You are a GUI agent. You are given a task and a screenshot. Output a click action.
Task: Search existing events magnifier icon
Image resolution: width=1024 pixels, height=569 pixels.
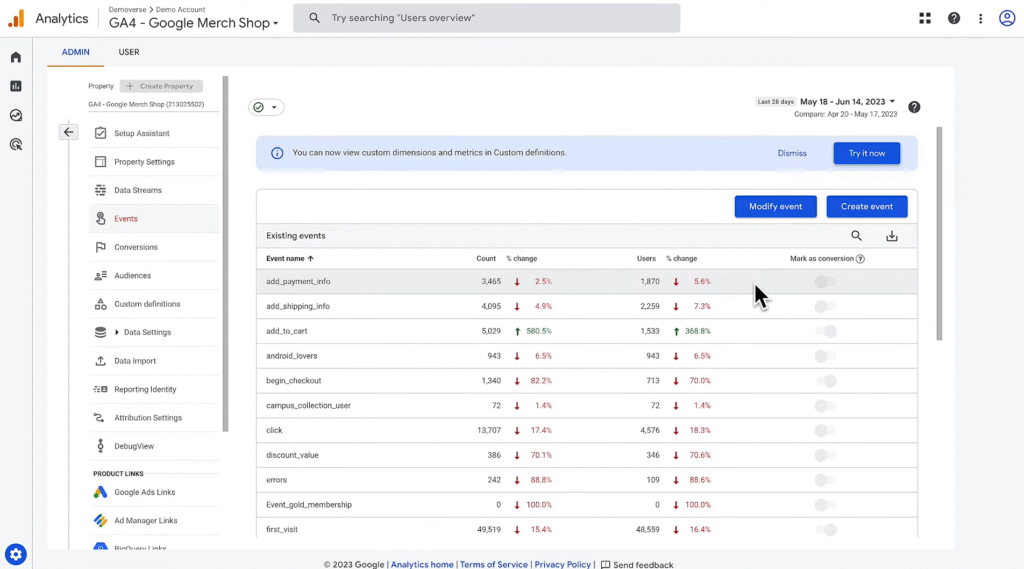coord(856,236)
